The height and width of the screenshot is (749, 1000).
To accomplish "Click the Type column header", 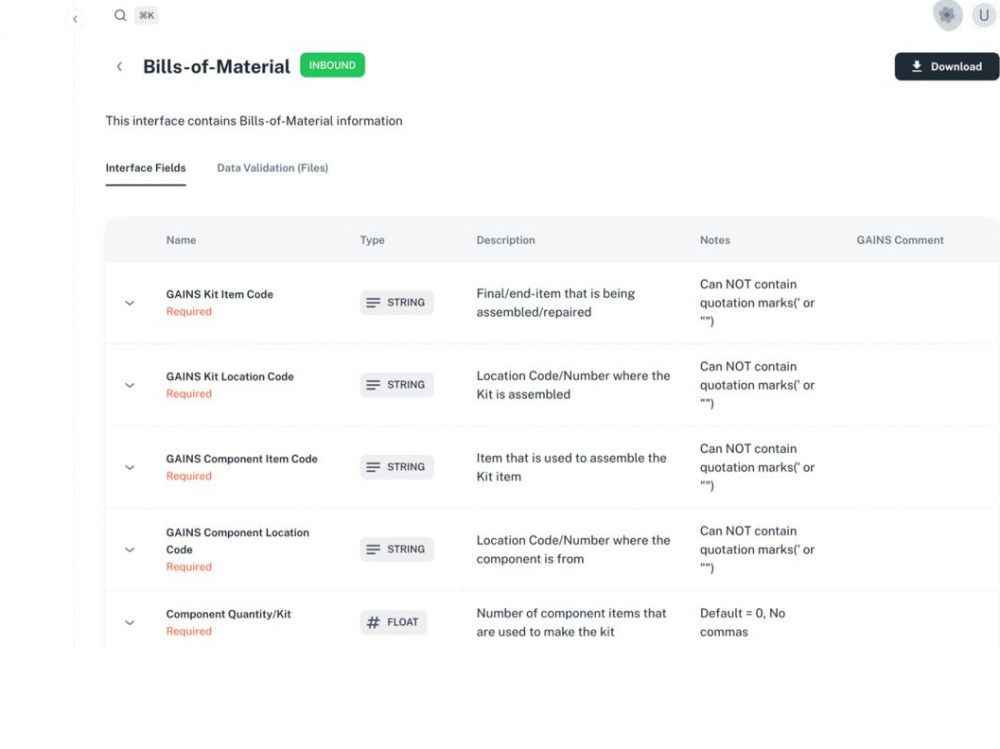I will point(372,240).
